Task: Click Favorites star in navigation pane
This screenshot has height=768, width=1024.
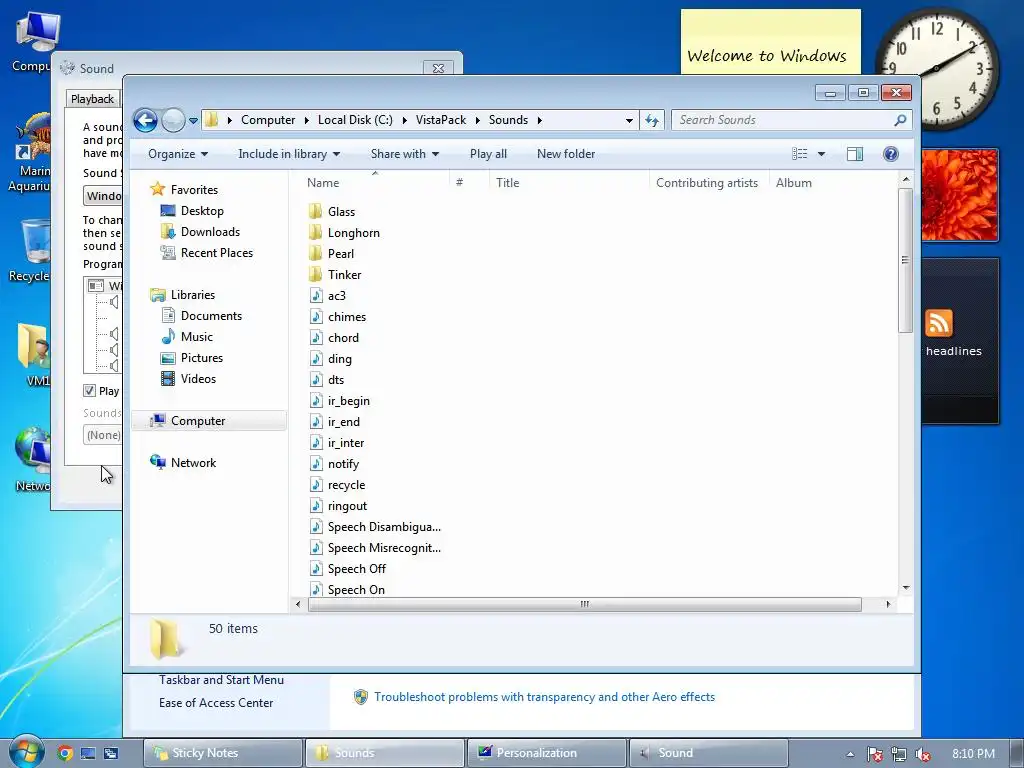Action: click(x=157, y=189)
